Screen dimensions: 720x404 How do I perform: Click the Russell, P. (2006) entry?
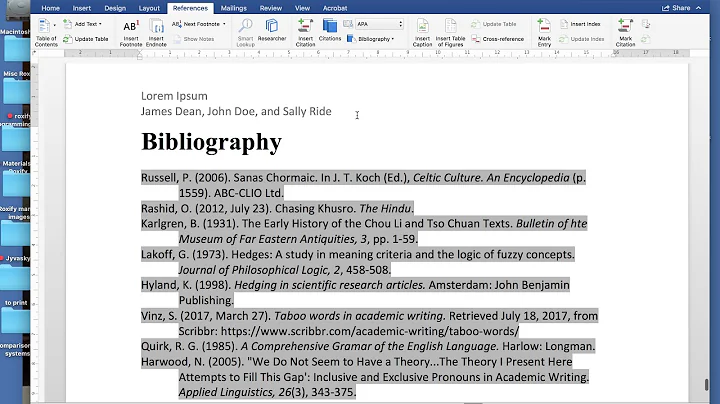[363, 185]
